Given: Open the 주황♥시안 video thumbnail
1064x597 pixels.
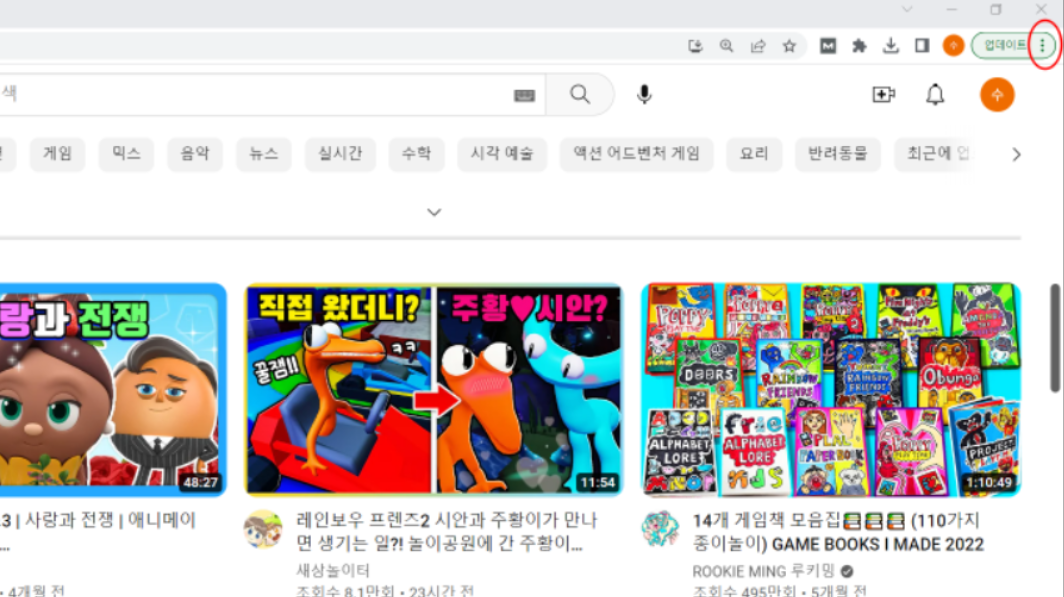Looking at the screenshot, I should tap(434, 390).
